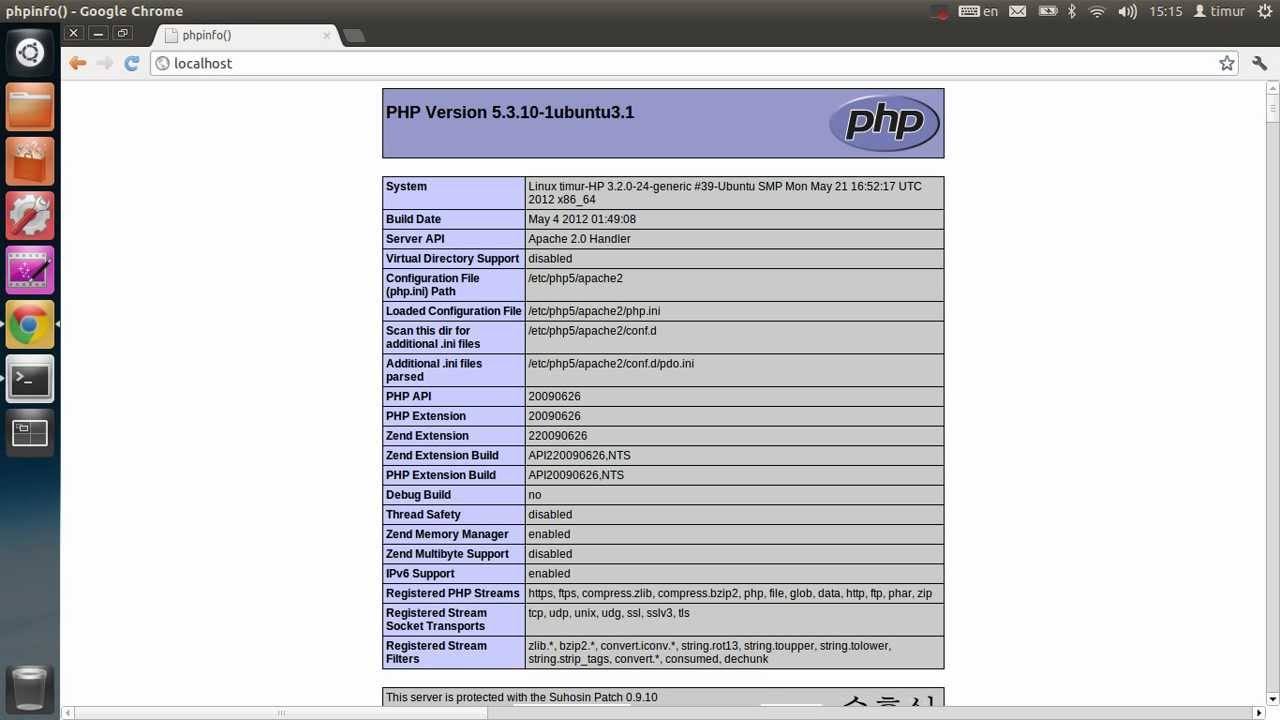Click the /etc/php5/apache2/php.ini path
Screen dimensions: 1280x720
(594, 311)
